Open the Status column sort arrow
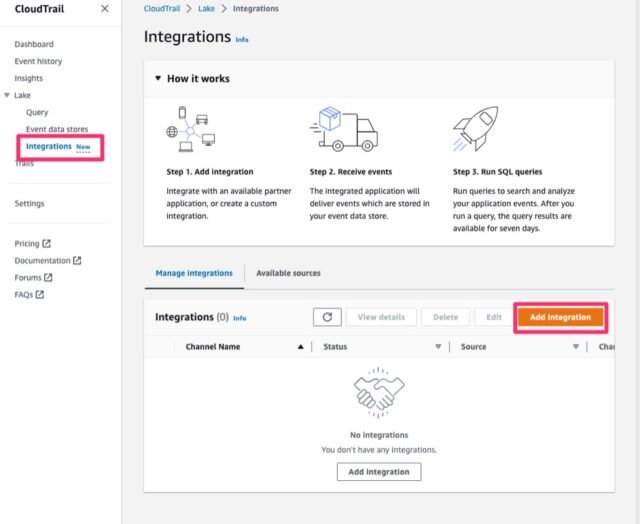 pos(438,346)
